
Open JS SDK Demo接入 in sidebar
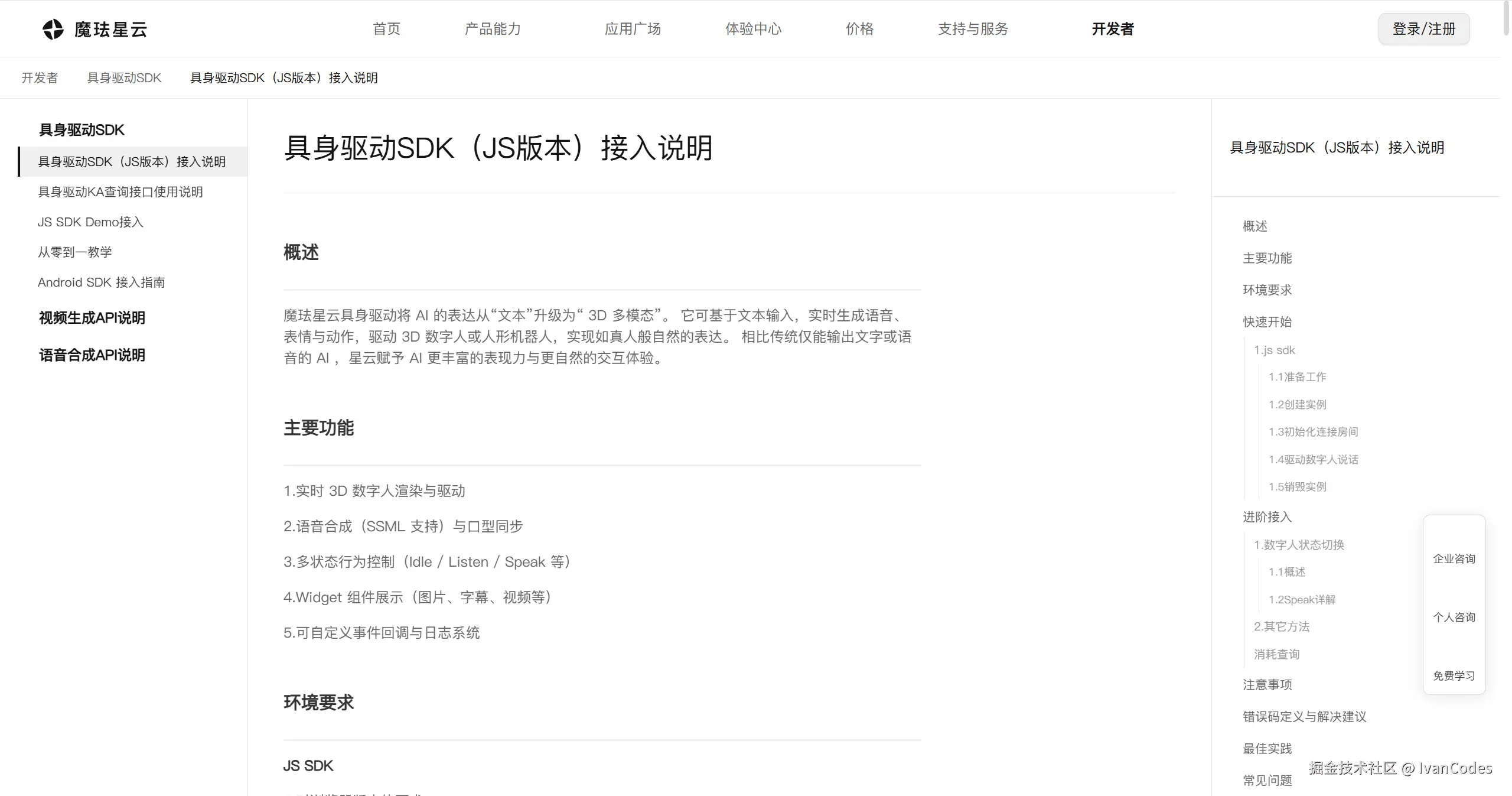90,222
